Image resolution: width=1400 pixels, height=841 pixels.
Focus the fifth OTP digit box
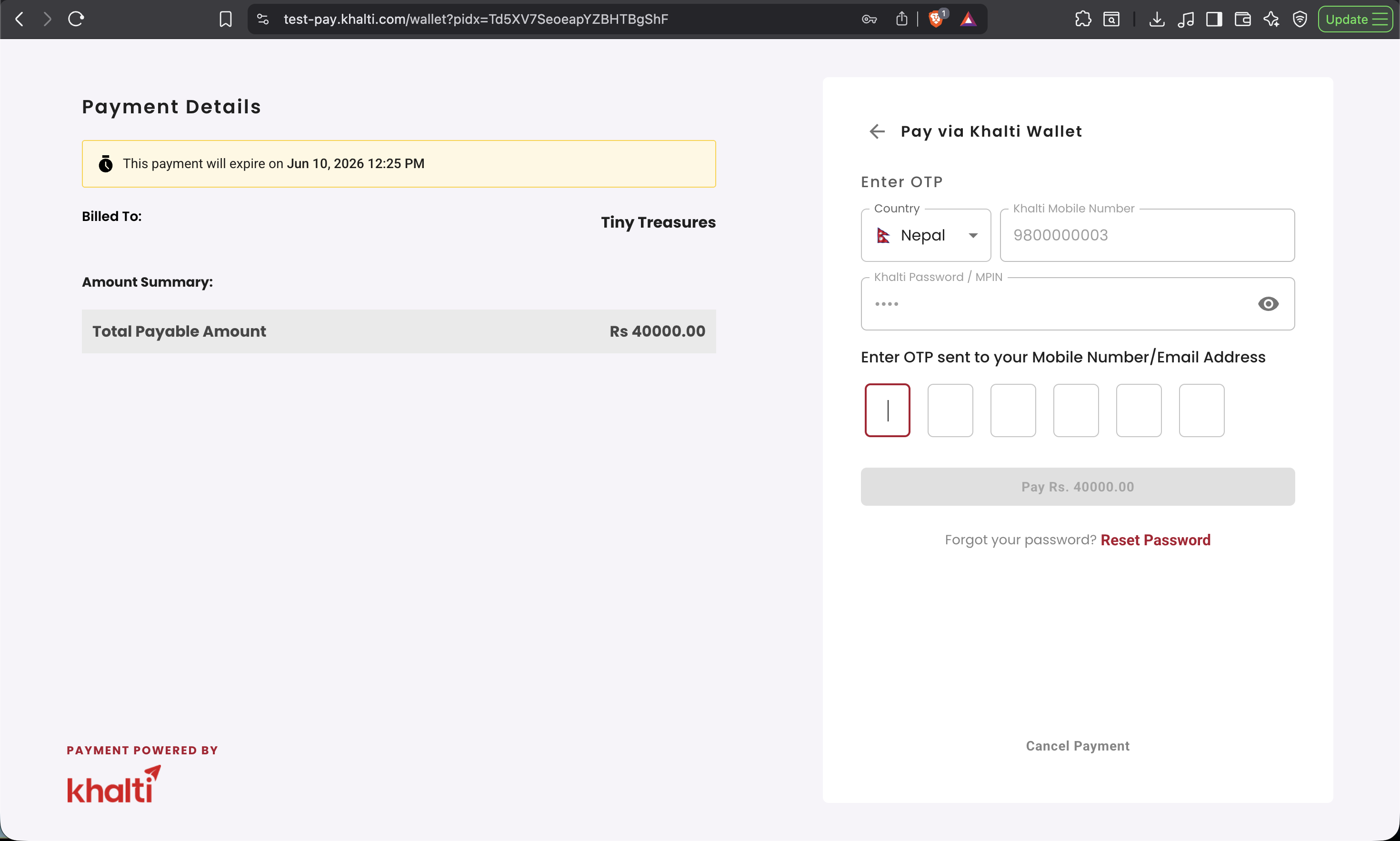pyautogui.click(x=1139, y=410)
